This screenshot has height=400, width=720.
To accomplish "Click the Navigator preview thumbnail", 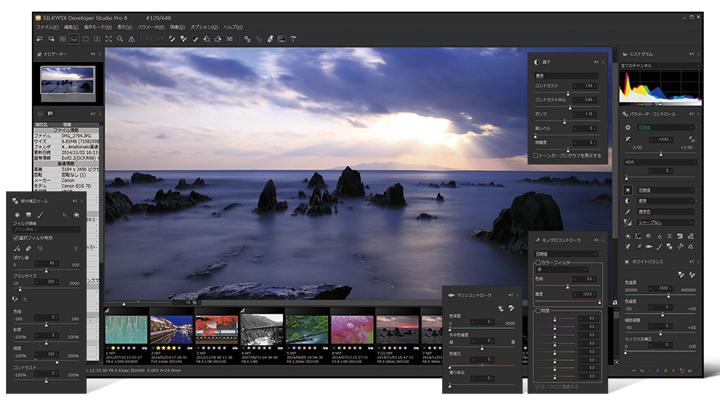I will click(68, 80).
